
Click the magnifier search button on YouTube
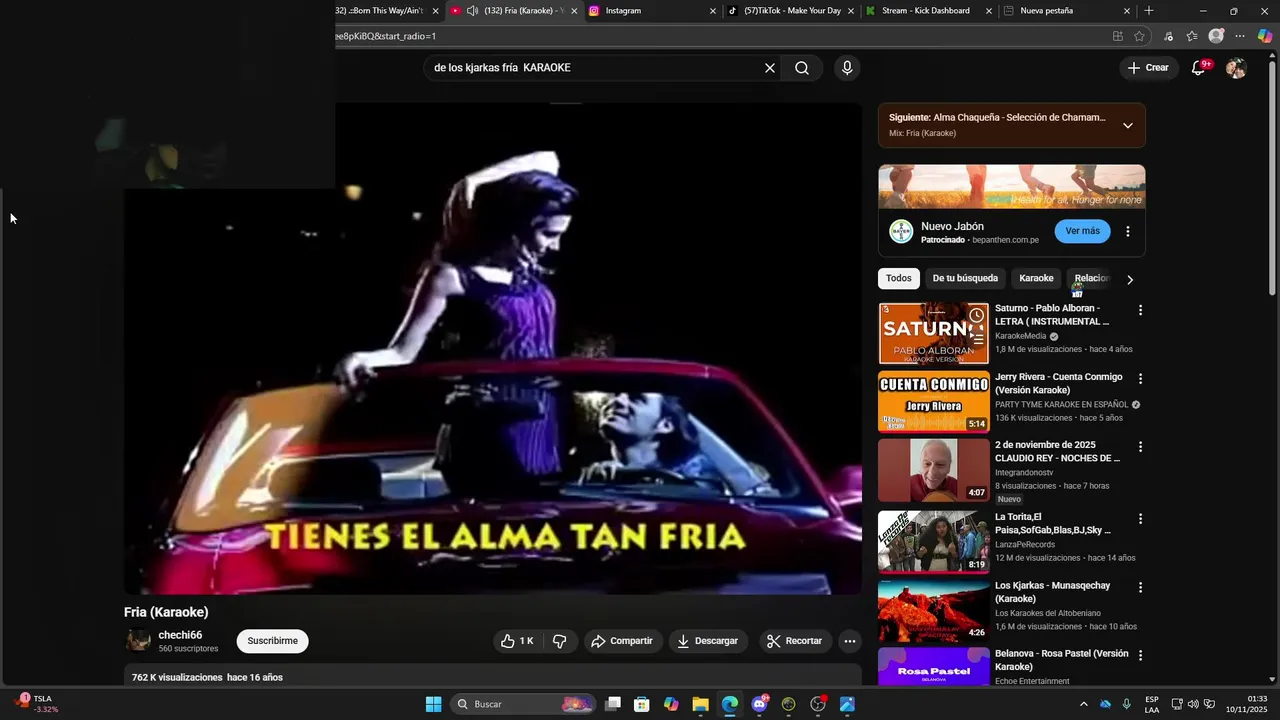pyautogui.click(x=802, y=68)
